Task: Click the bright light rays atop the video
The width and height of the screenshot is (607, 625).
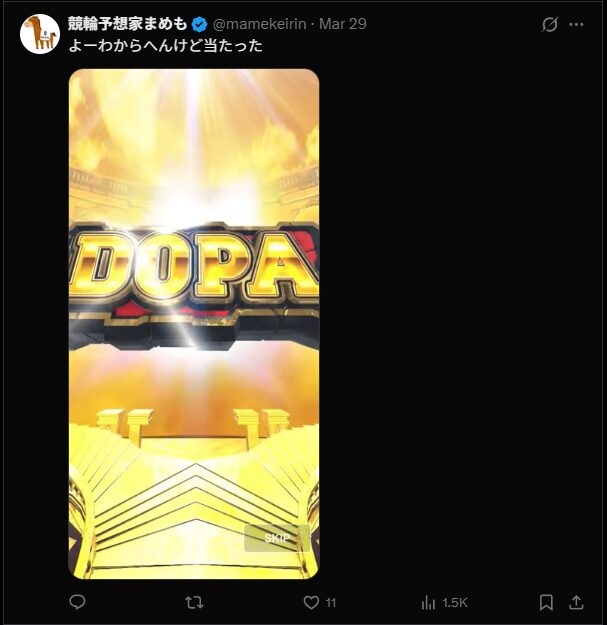Action: 194,120
